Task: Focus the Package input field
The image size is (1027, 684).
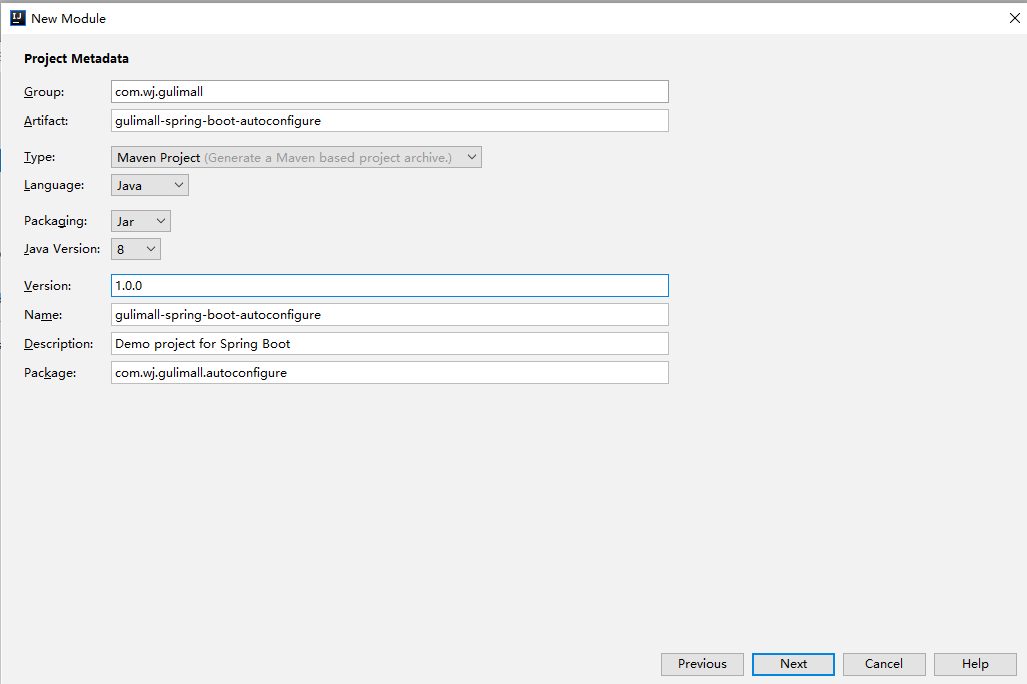Action: (389, 373)
